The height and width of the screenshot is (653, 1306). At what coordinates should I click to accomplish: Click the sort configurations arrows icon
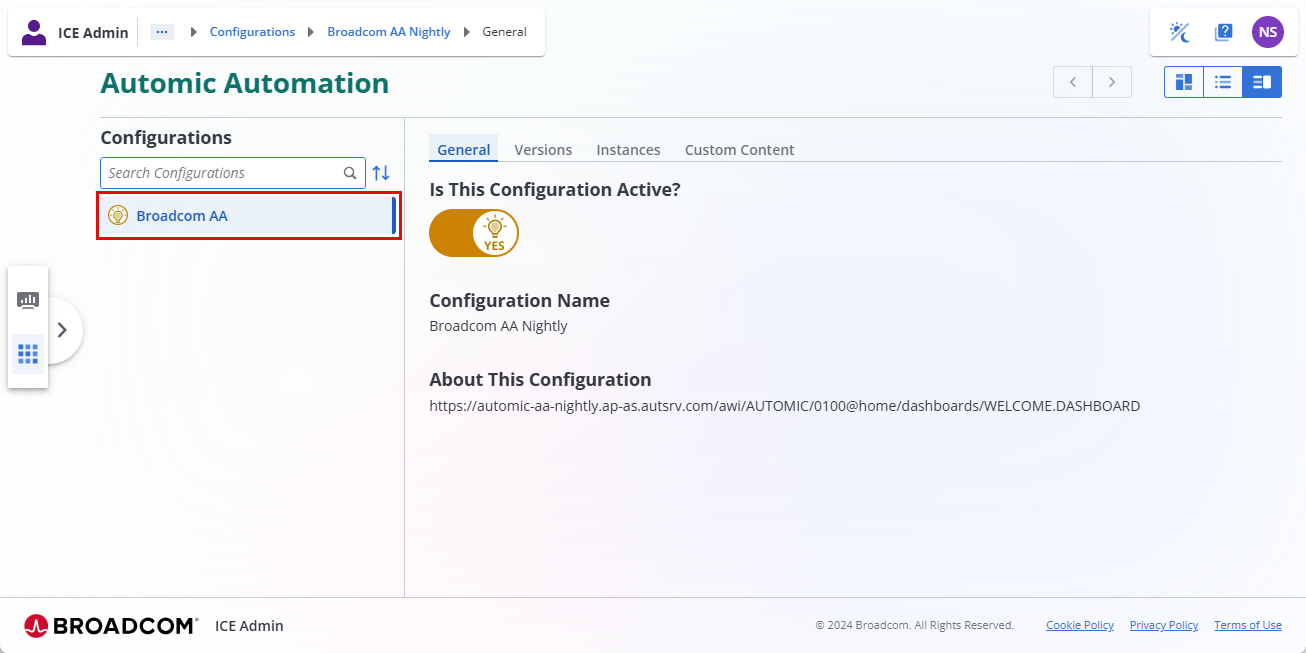[381, 173]
